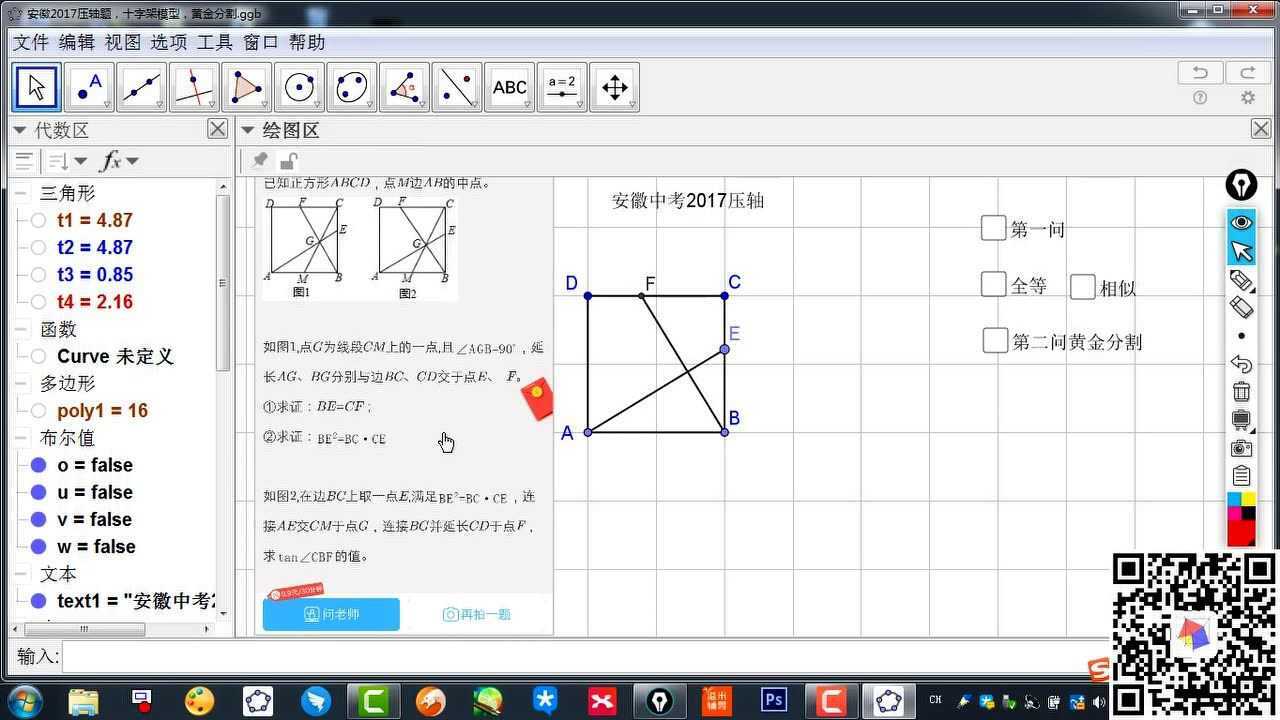Click the 问老师 button
The width and height of the screenshot is (1280, 720).
331,614
